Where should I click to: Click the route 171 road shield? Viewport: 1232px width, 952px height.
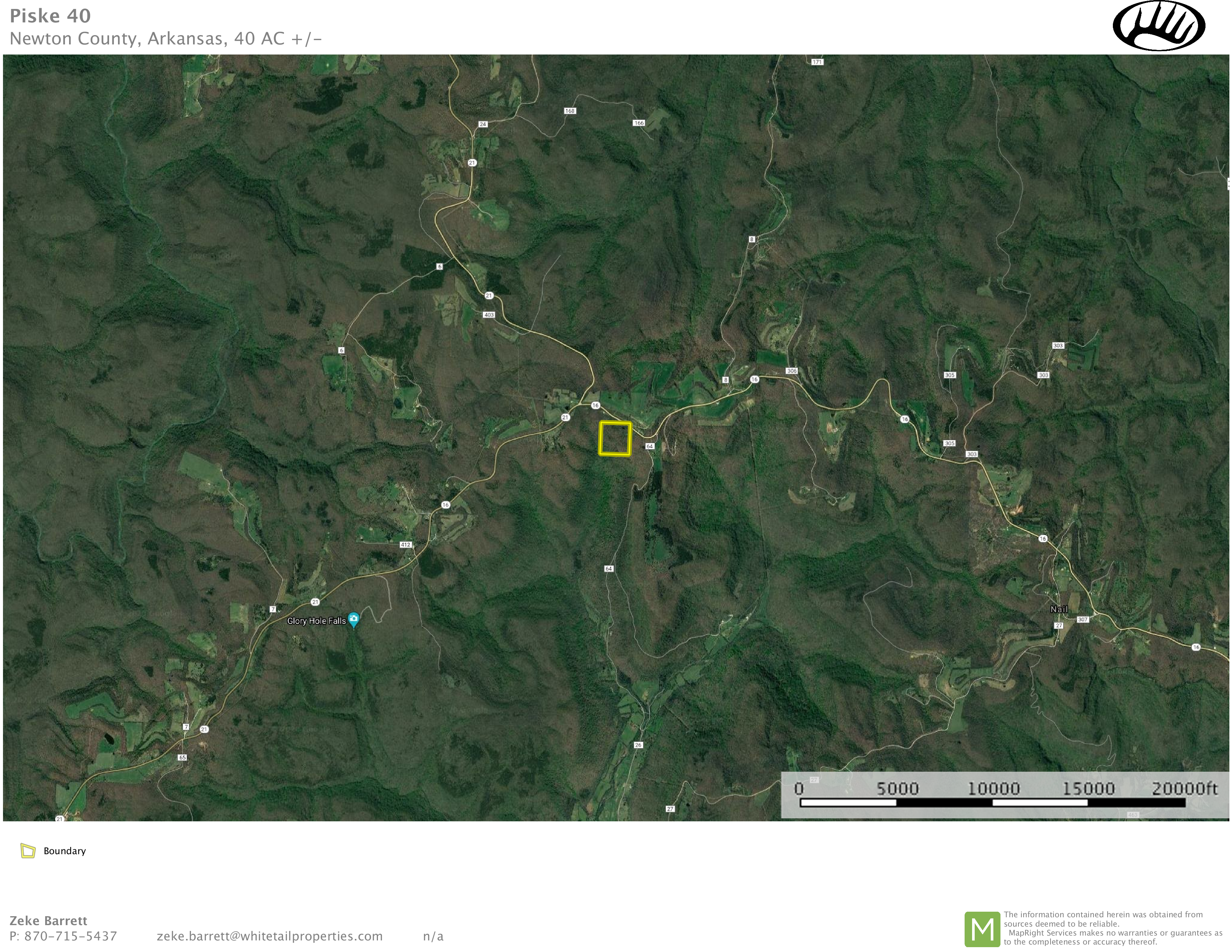pos(817,62)
